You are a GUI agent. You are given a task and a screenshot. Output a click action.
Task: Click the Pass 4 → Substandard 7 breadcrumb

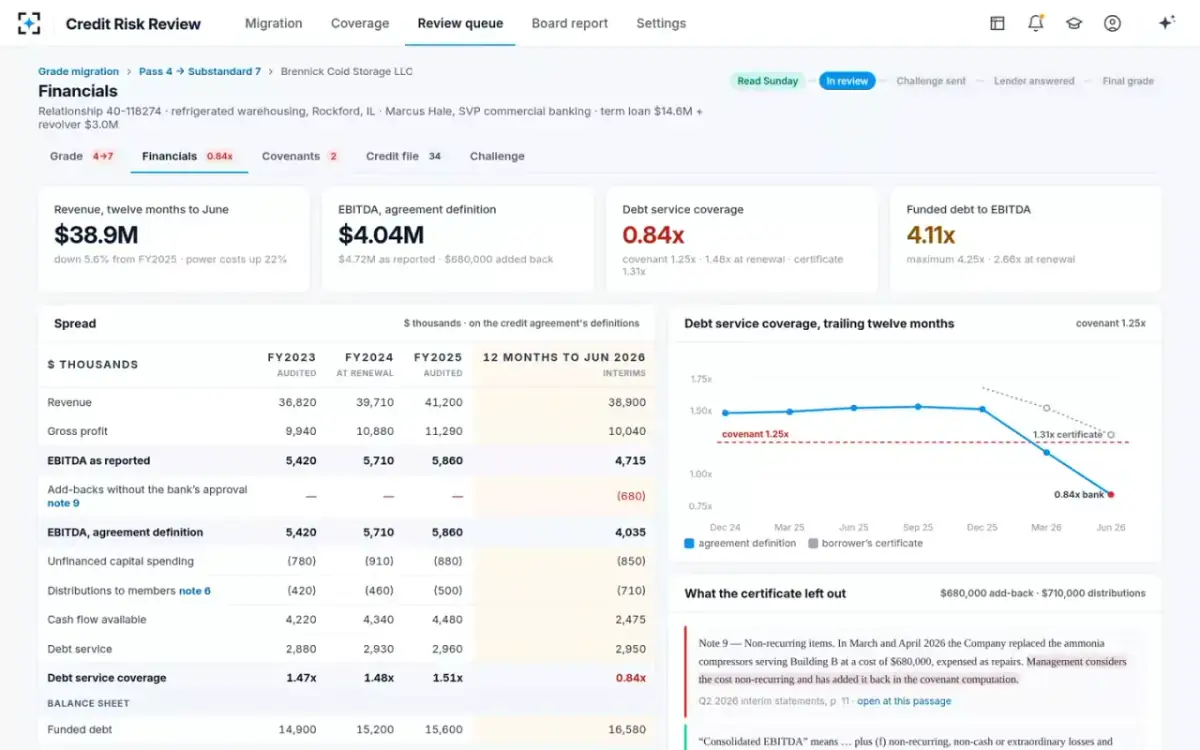click(200, 71)
